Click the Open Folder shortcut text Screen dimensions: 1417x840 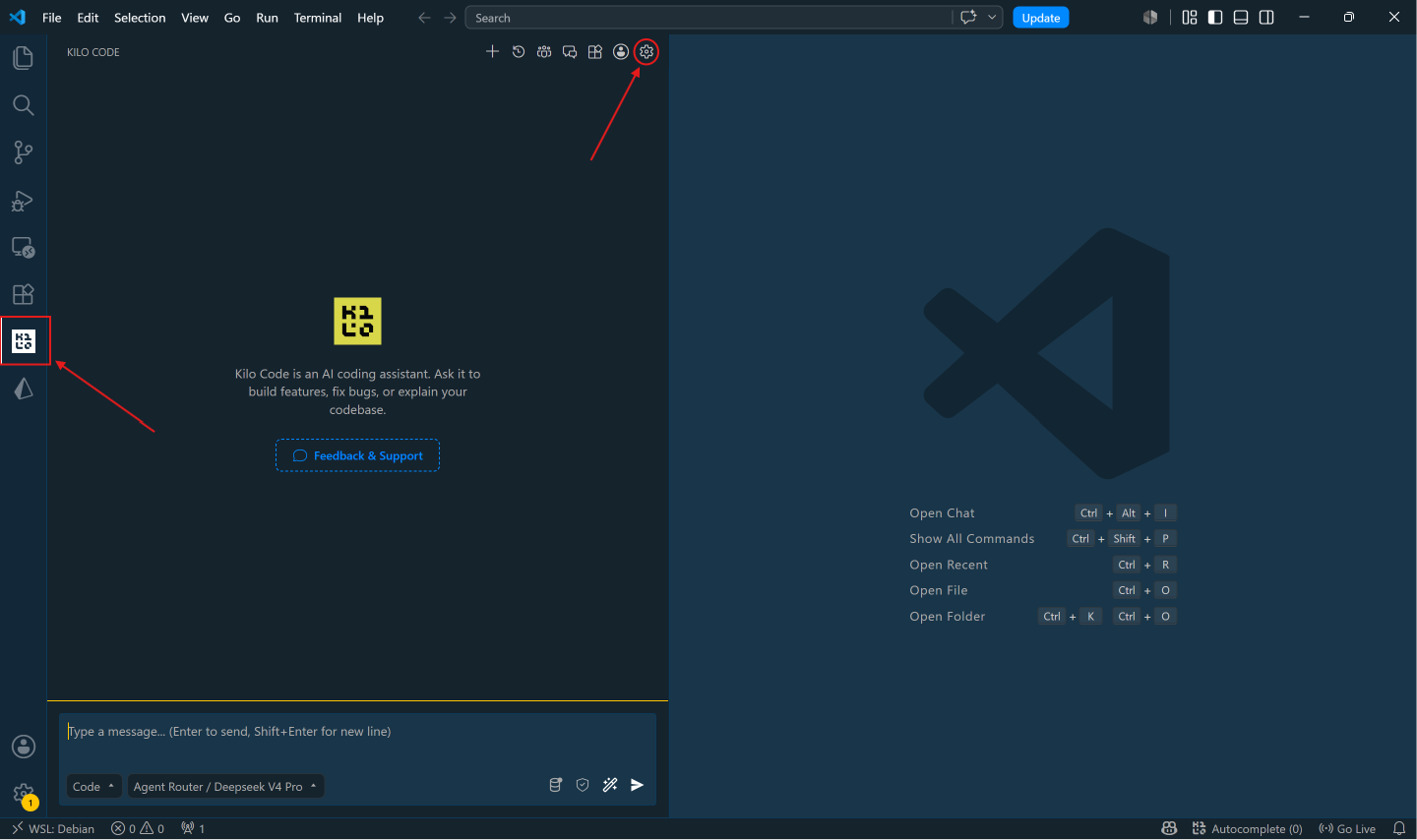[948, 617]
